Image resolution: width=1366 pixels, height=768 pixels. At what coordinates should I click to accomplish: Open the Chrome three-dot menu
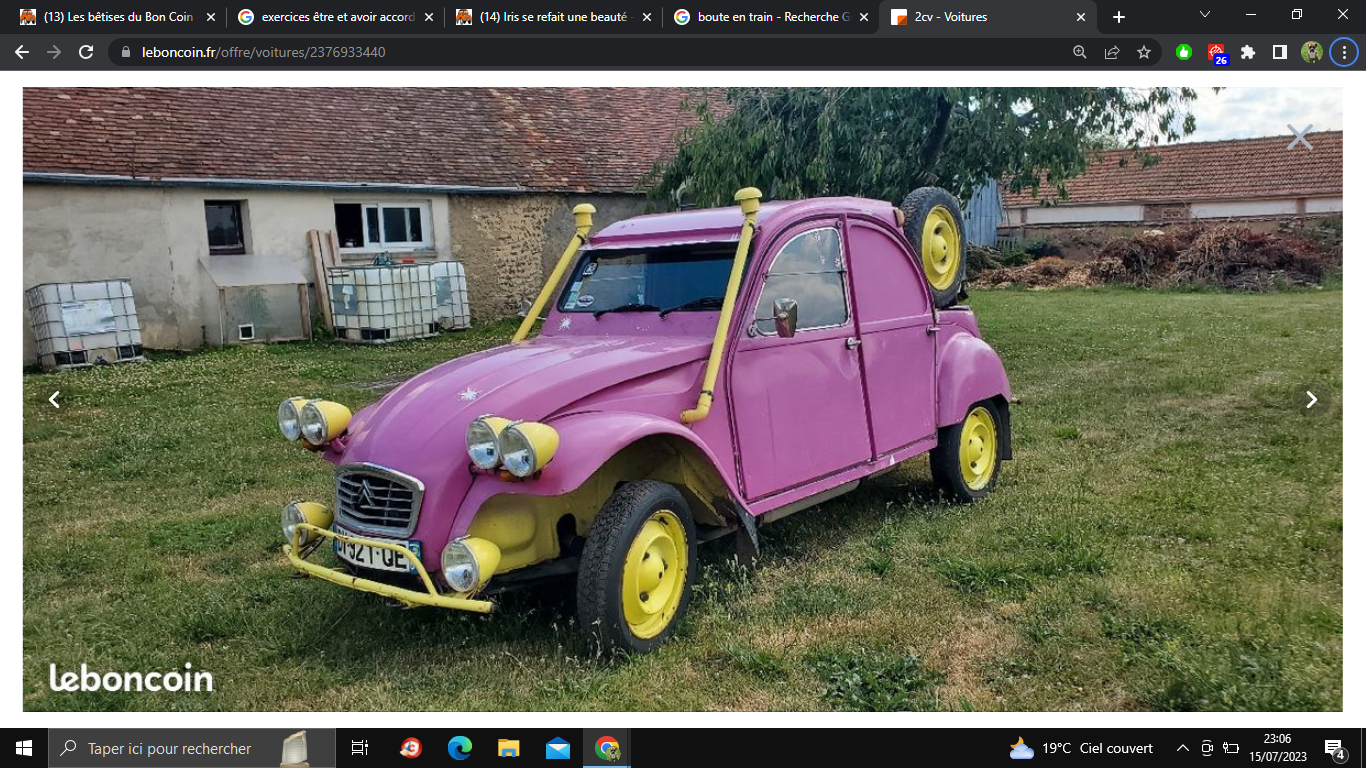1344,52
